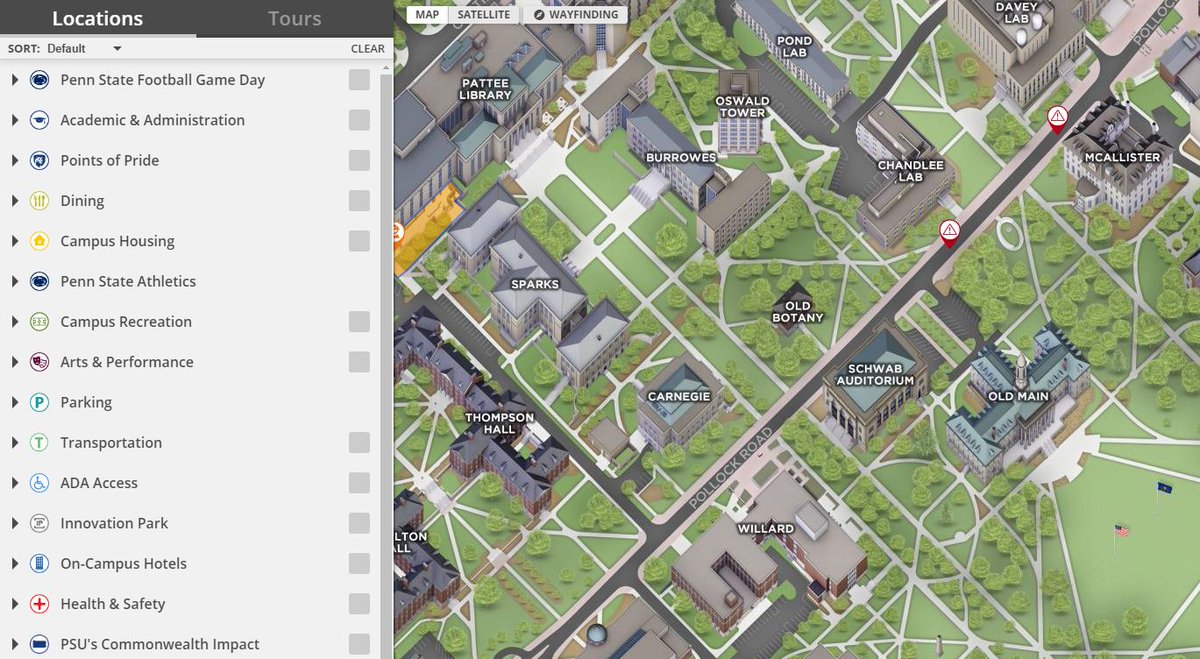Image resolution: width=1200 pixels, height=659 pixels.
Task: Check the Academic & Administration layer box
Action: 359,120
